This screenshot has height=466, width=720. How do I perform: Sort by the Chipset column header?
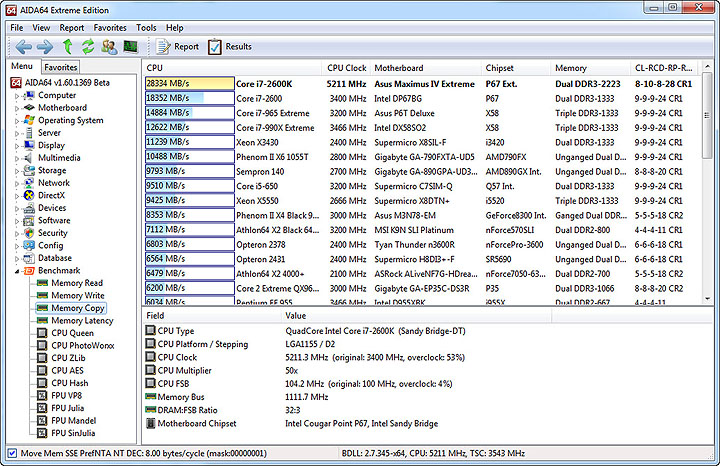point(516,68)
